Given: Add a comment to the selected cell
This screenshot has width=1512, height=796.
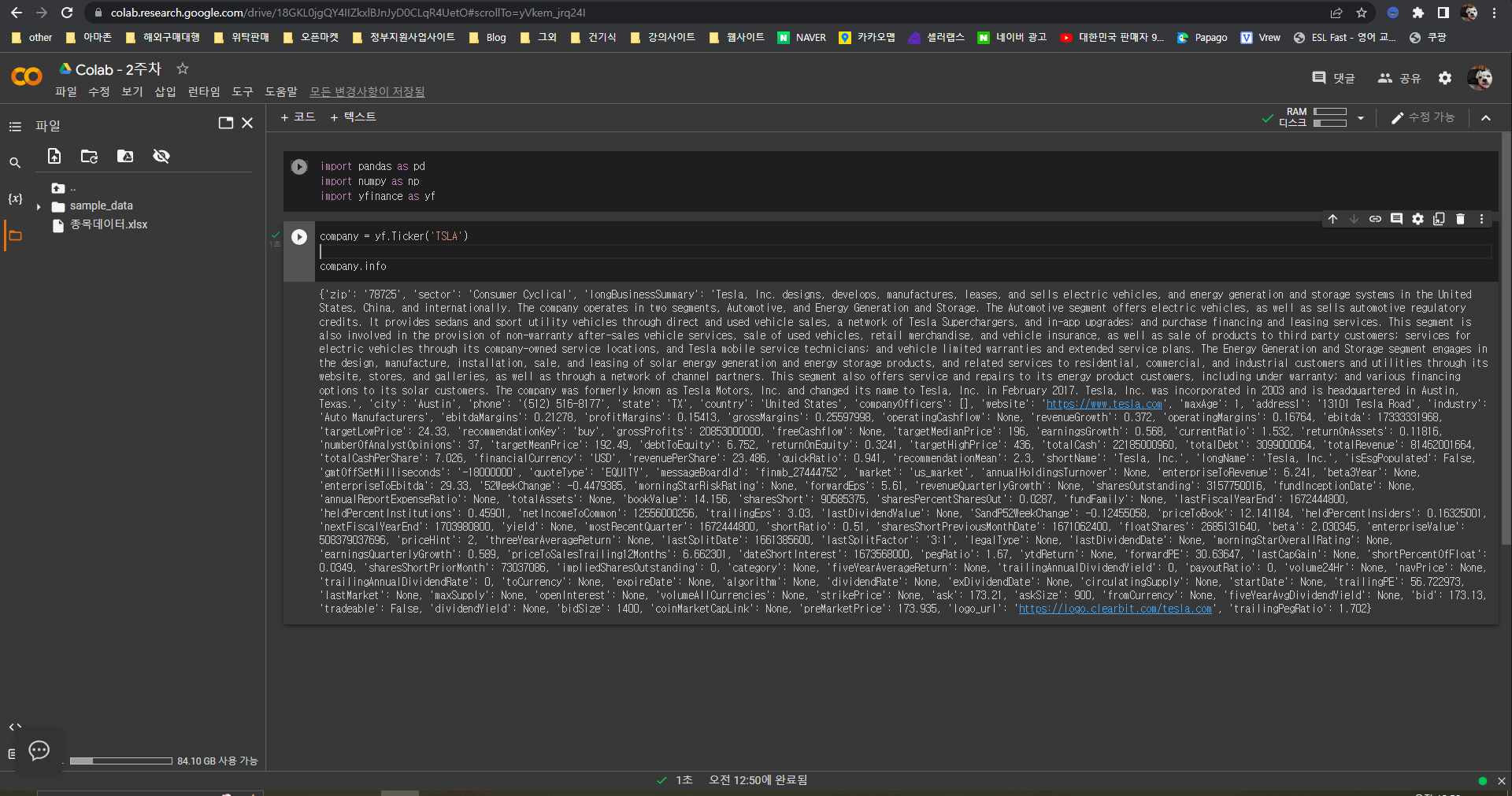Looking at the screenshot, I should click(1396, 219).
